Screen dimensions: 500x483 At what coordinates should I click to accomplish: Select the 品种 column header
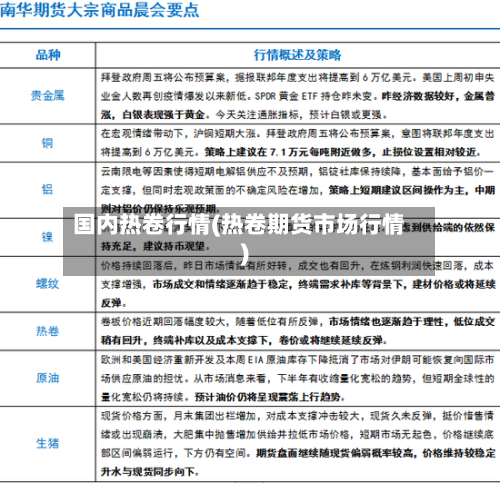pos(48,55)
